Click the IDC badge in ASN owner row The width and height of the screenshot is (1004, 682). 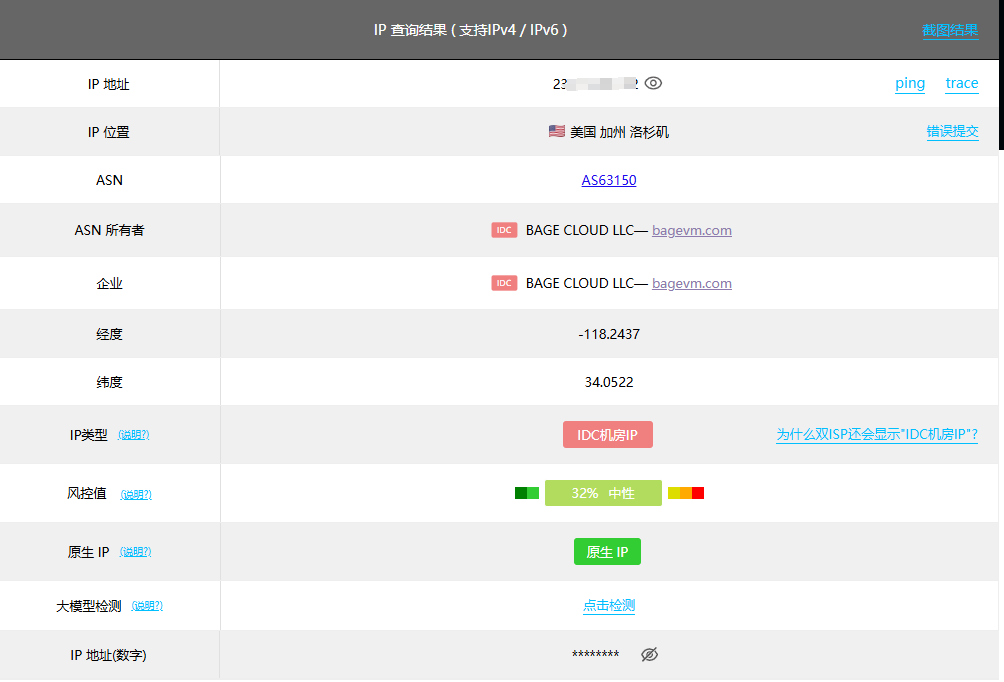[x=504, y=230]
